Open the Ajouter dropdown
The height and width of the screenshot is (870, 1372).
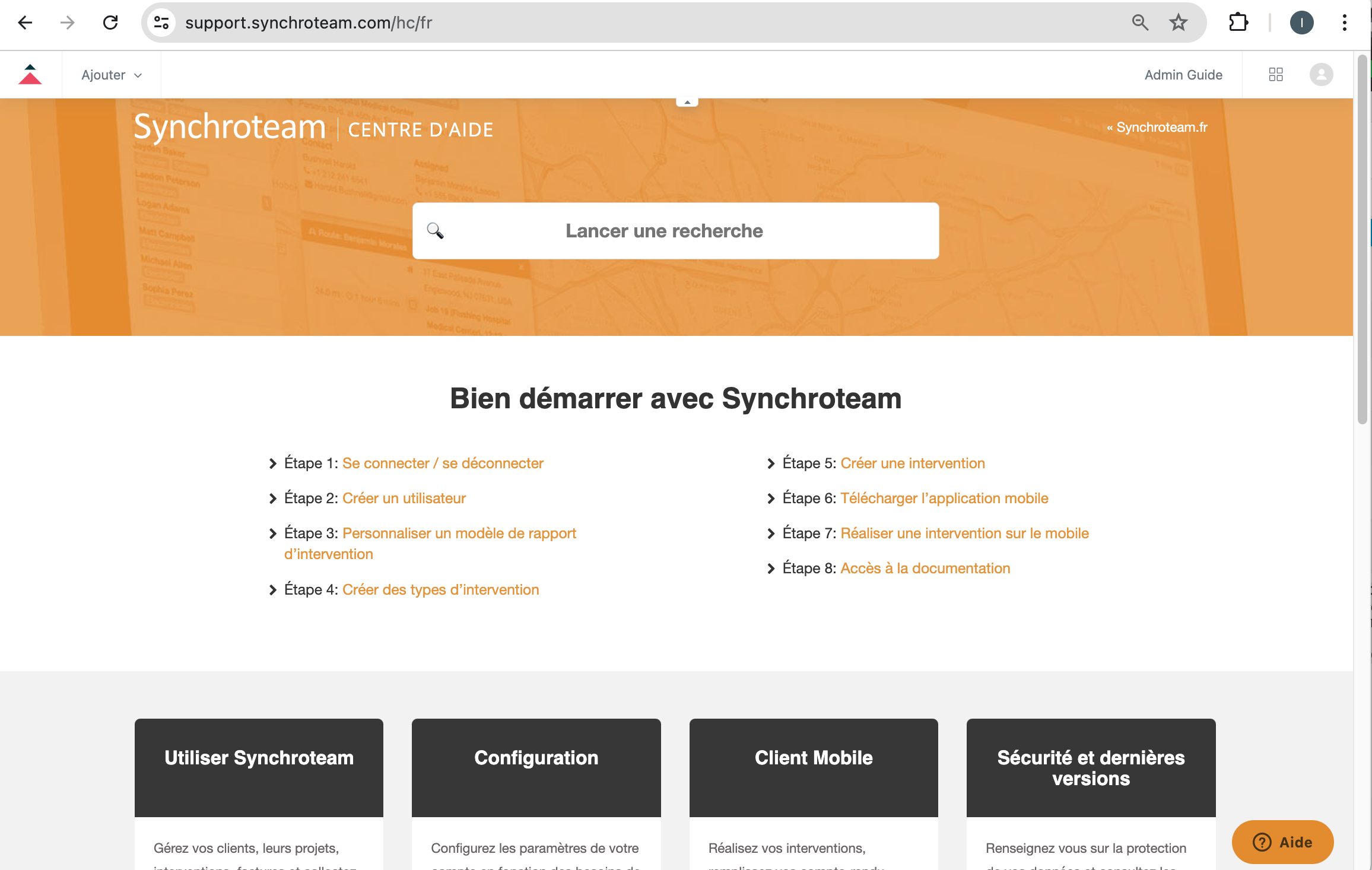click(112, 75)
